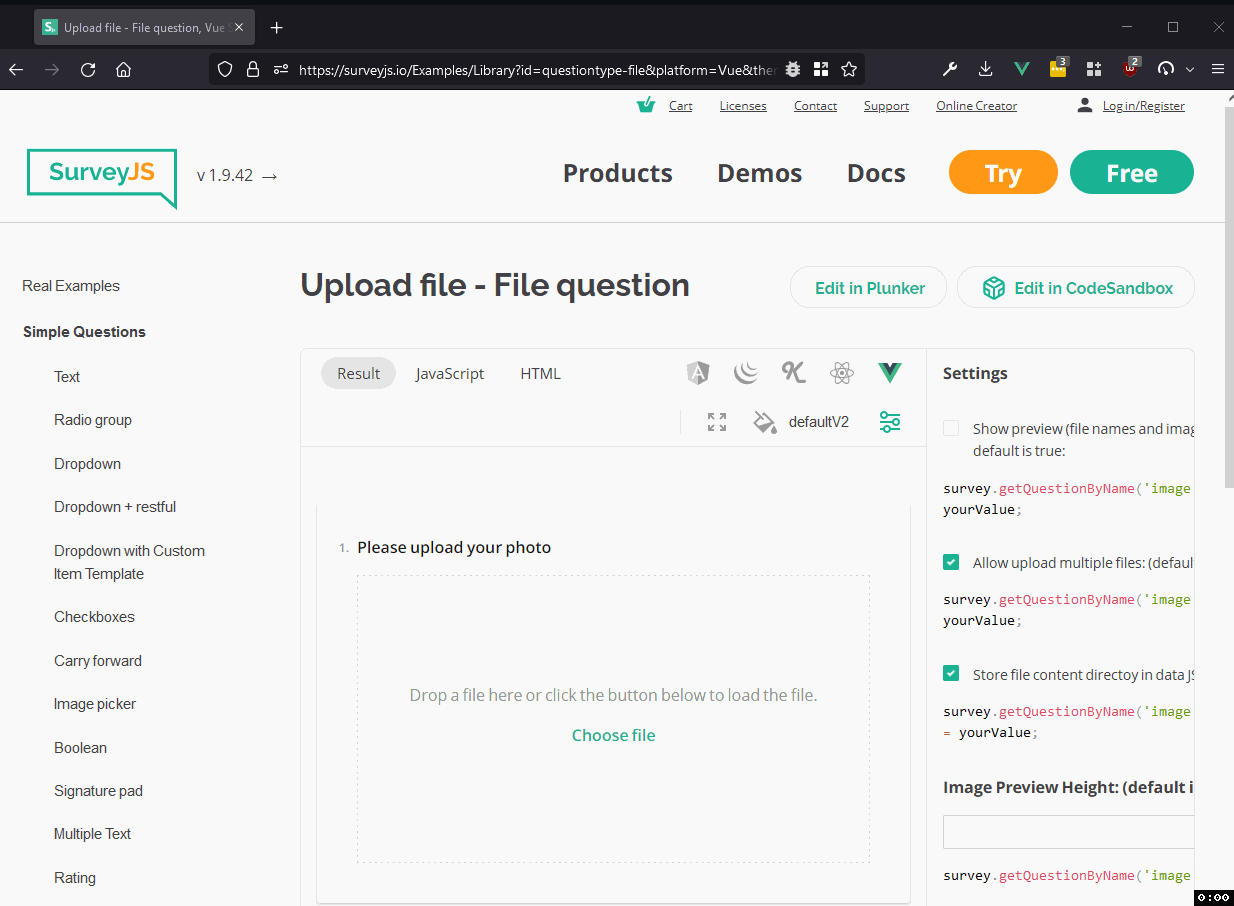1234x906 pixels.
Task: Click the Edit in CodeSandbox button
Action: 1075,287
